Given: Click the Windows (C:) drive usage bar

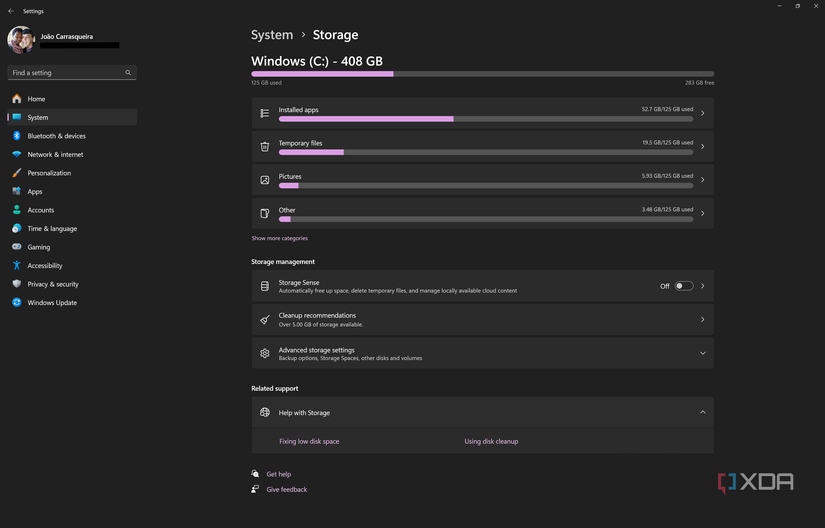Looking at the screenshot, I should pos(482,74).
